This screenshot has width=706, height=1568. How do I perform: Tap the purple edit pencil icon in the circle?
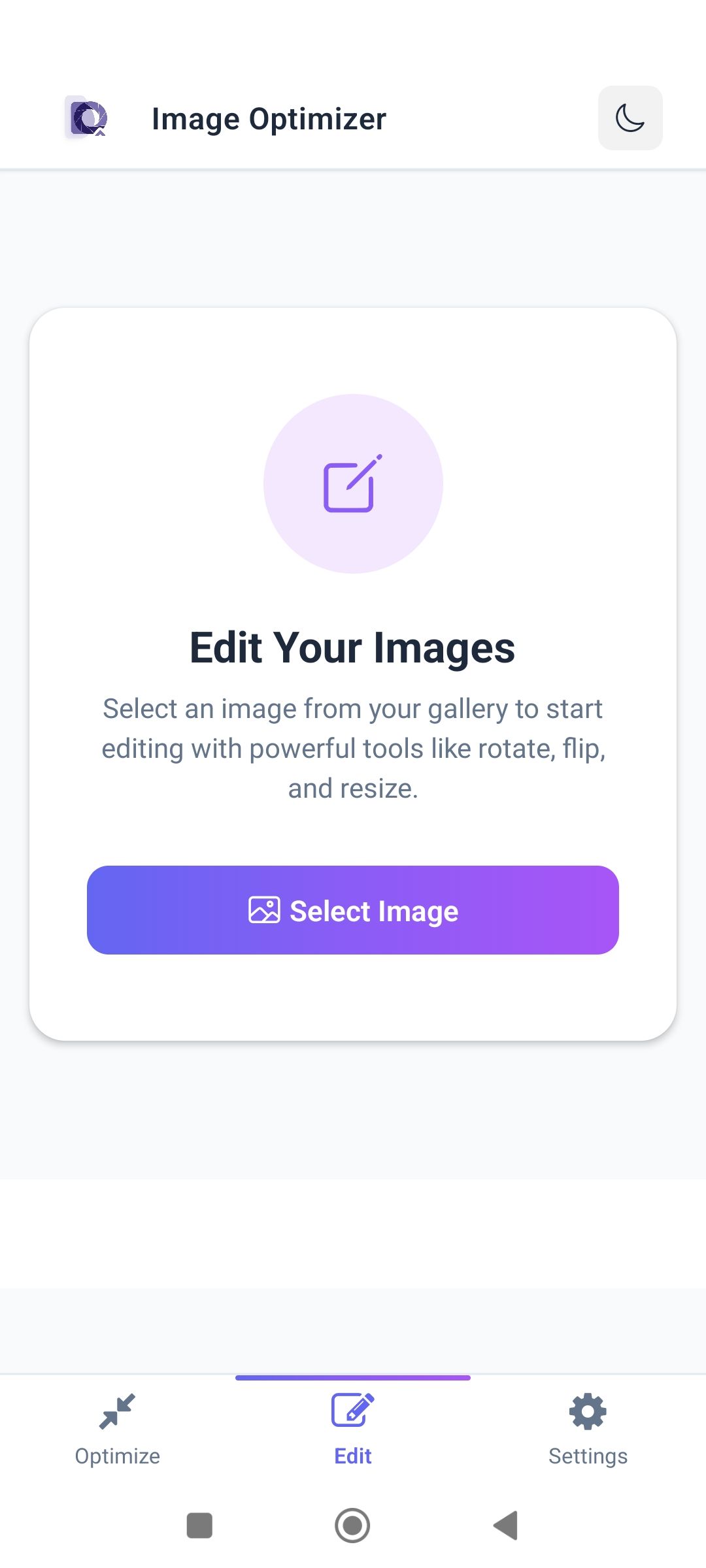[352, 483]
